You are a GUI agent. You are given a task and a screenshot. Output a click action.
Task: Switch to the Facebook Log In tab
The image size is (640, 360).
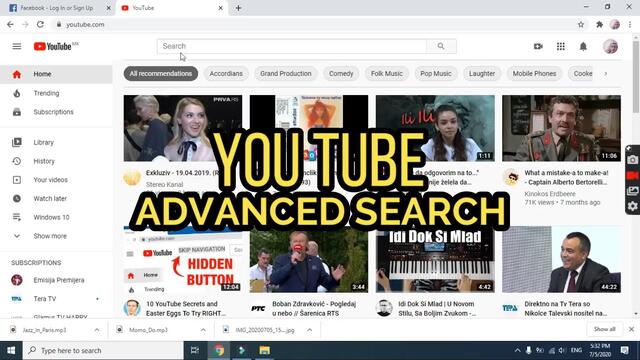(56, 8)
